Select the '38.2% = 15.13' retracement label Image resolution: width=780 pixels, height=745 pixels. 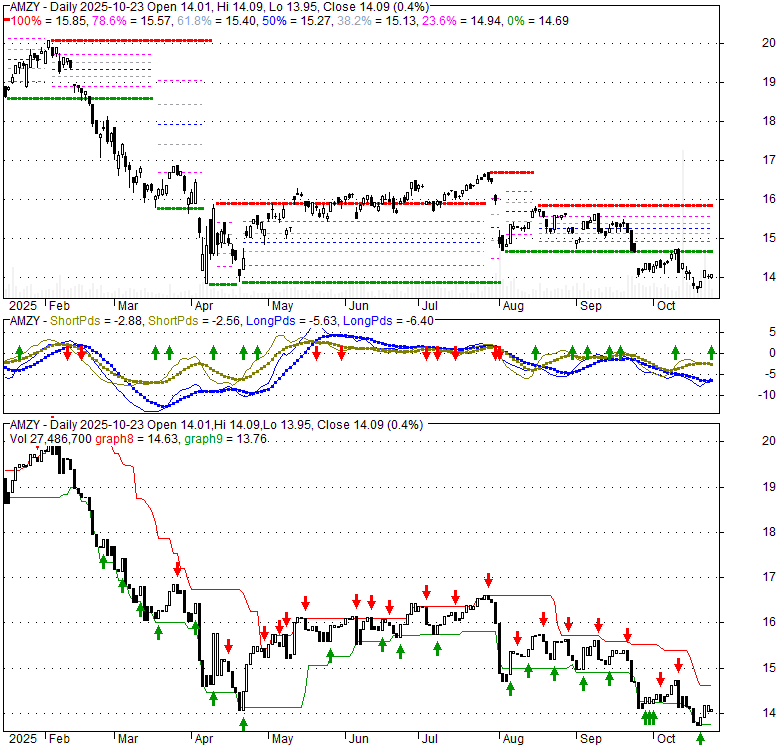[x=377, y=21]
